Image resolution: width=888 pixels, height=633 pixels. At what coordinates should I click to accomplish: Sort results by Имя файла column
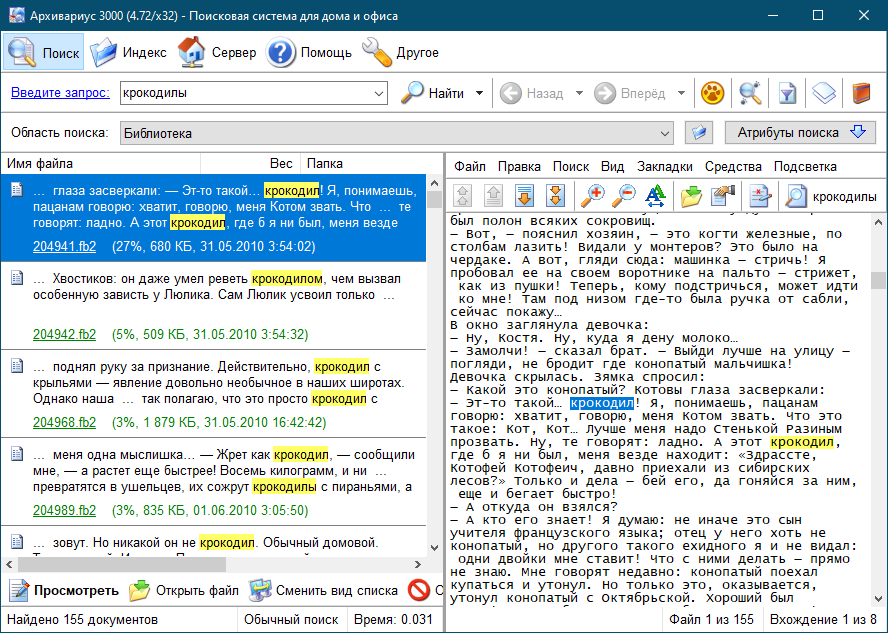pos(101,164)
